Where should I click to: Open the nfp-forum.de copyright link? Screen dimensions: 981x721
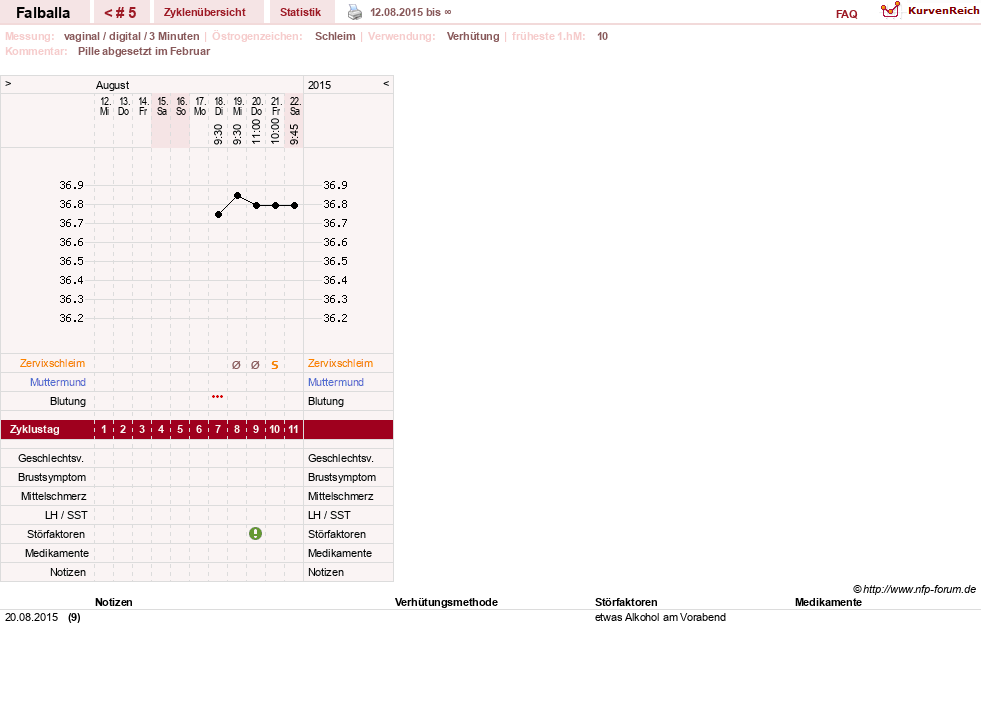click(914, 589)
